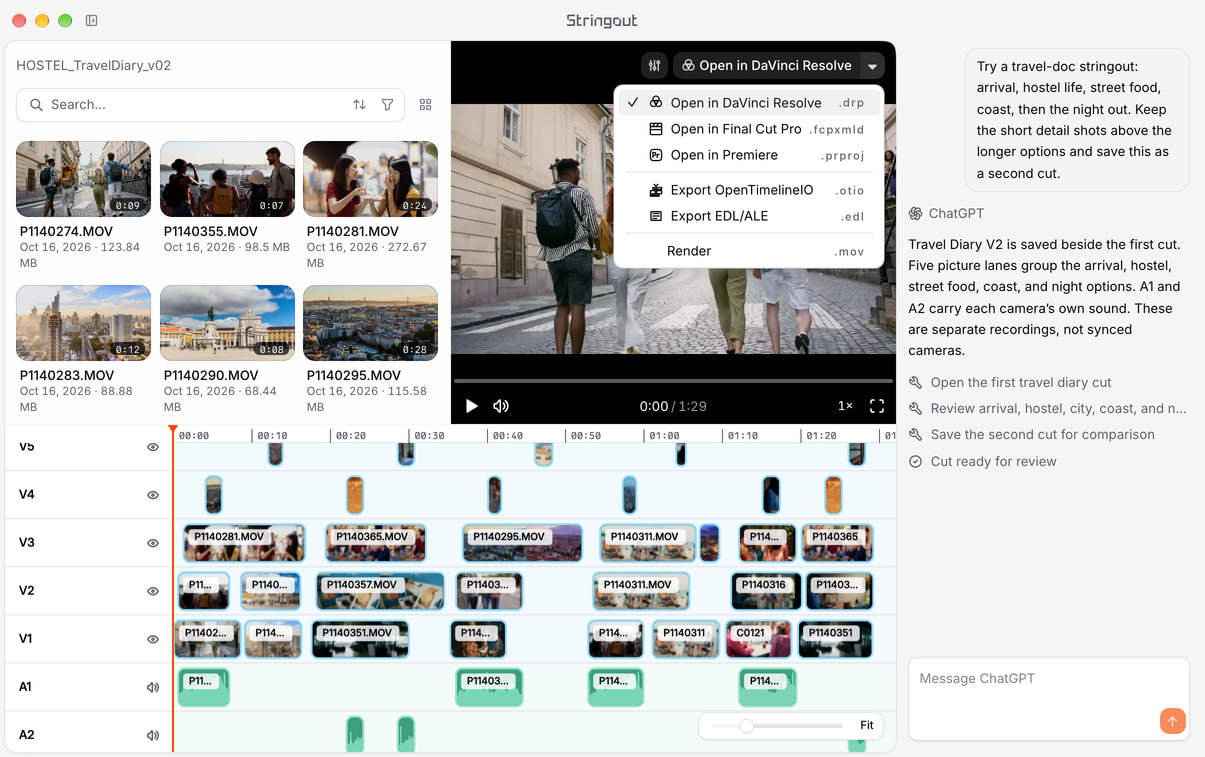Expand 'Open the first travel diary cut' step
The height and width of the screenshot is (757, 1205).
1020,382
